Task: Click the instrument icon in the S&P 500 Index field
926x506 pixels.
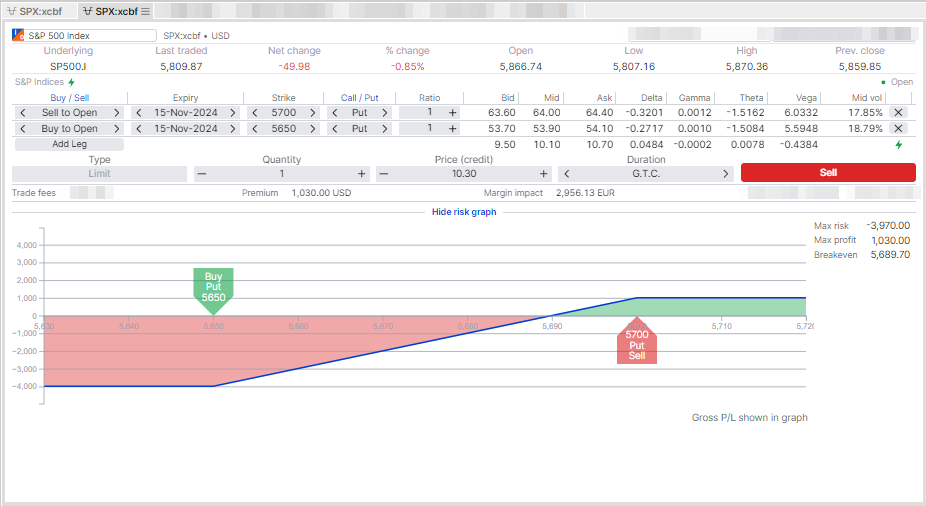Action: point(19,36)
